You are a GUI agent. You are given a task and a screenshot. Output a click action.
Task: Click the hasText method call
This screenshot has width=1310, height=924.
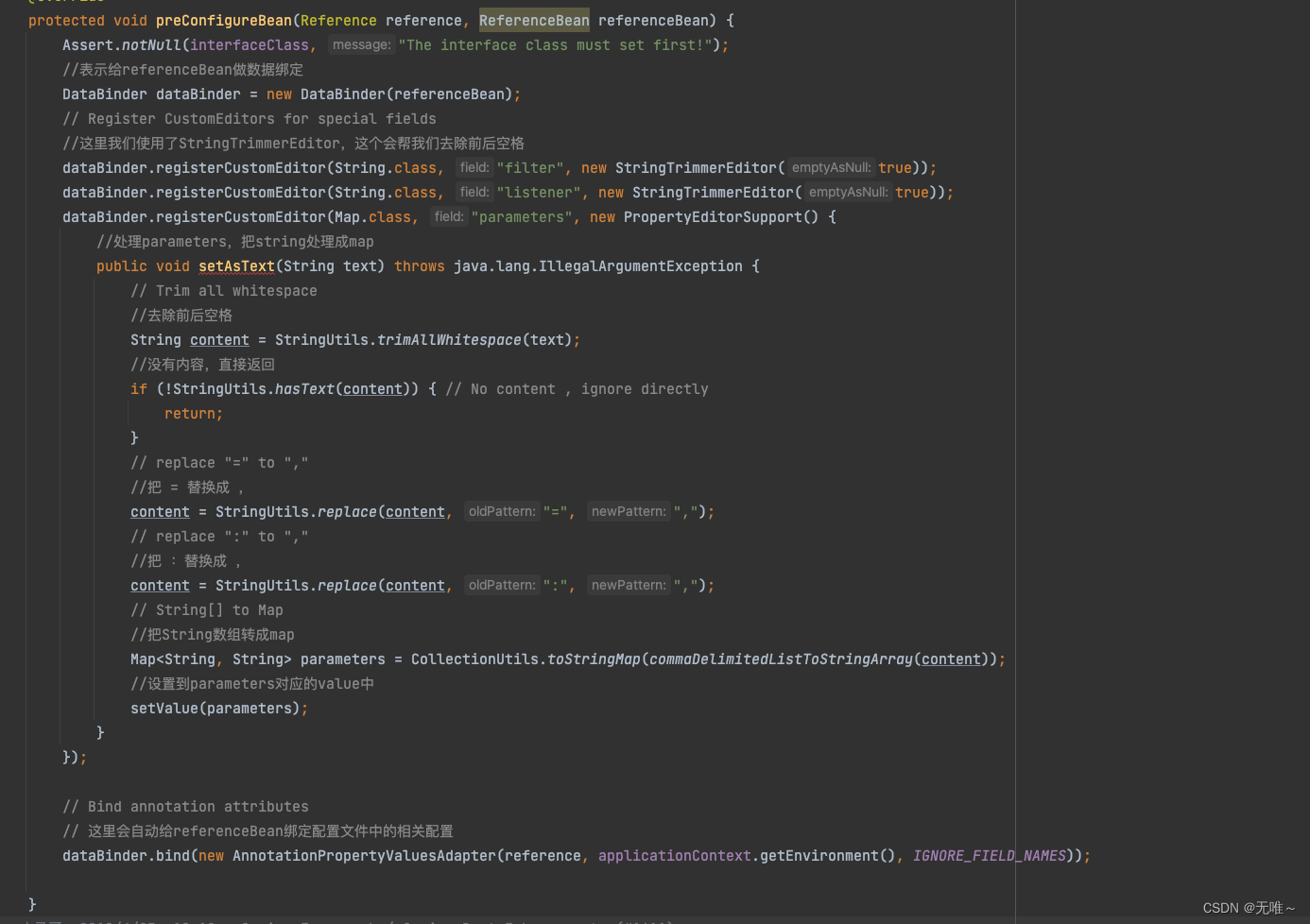tap(304, 389)
